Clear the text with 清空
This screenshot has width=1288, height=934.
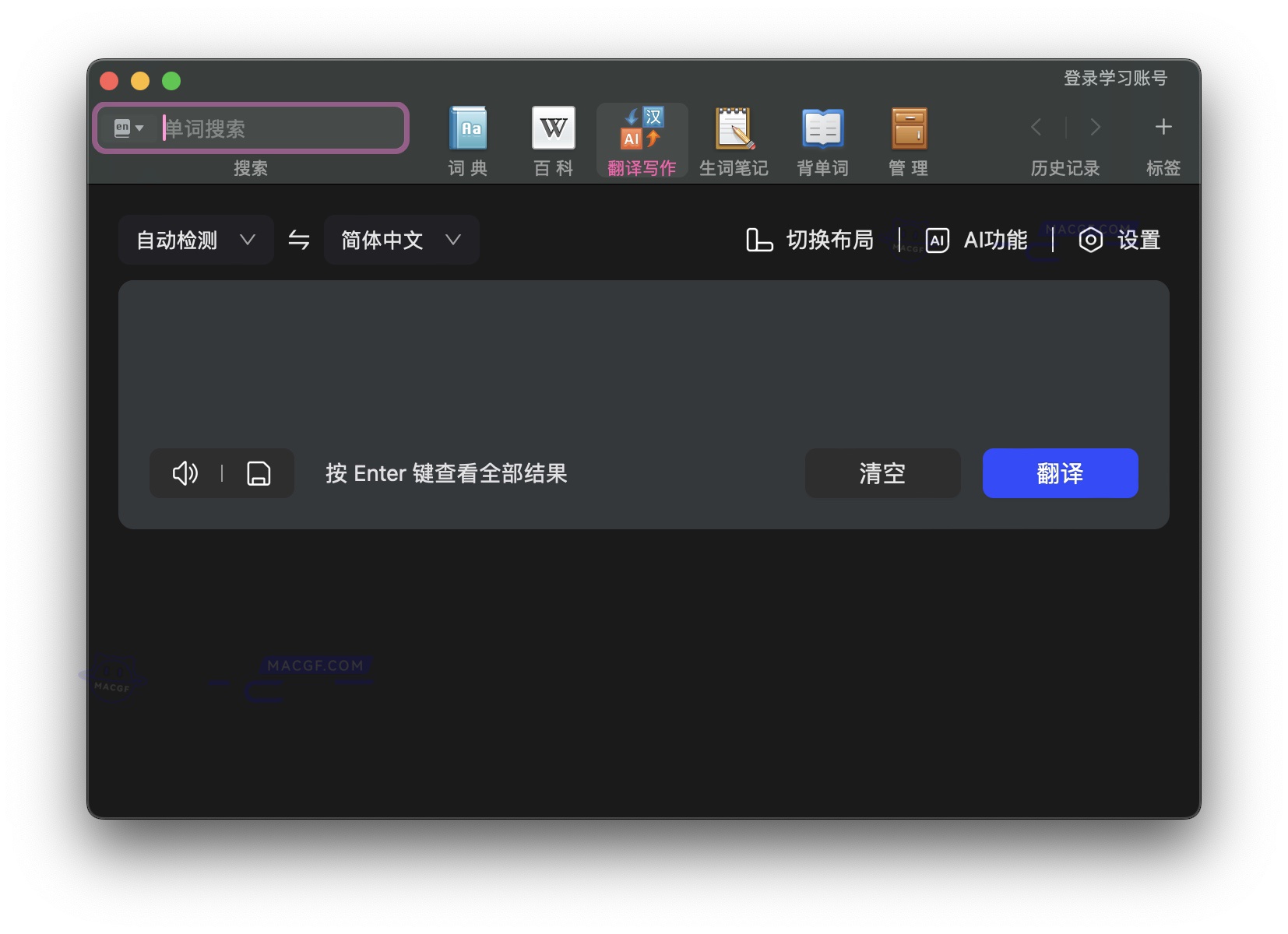(882, 473)
